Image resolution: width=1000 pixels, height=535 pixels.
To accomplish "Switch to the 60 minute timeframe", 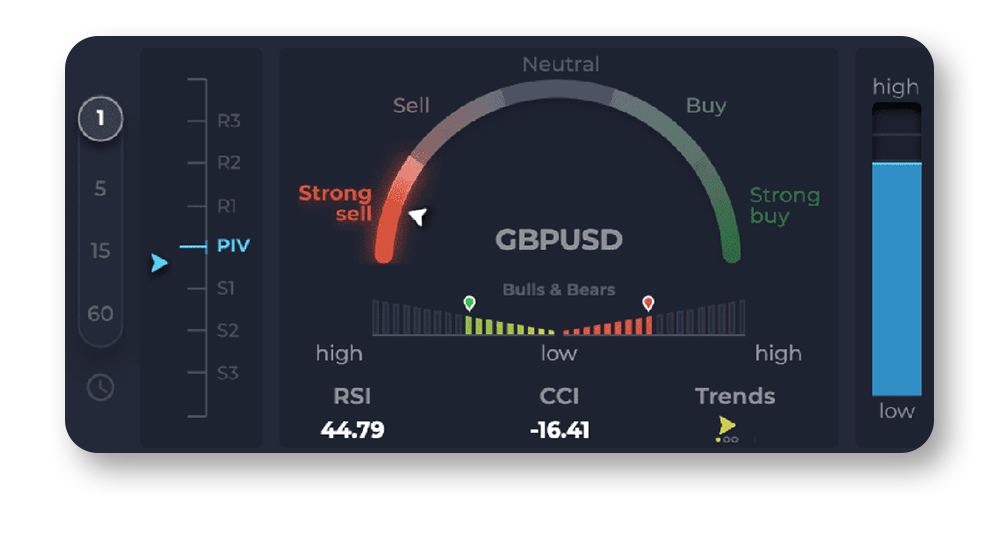I will (x=100, y=313).
